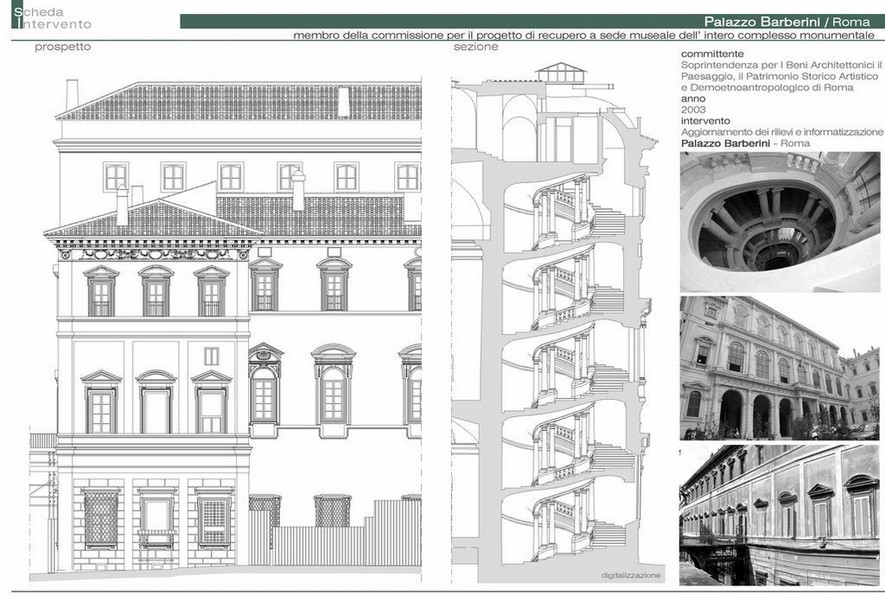Screen dimensions: 885x600
Task: Click the 'digitalizzazione' caption
Action: click(x=630, y=575)
